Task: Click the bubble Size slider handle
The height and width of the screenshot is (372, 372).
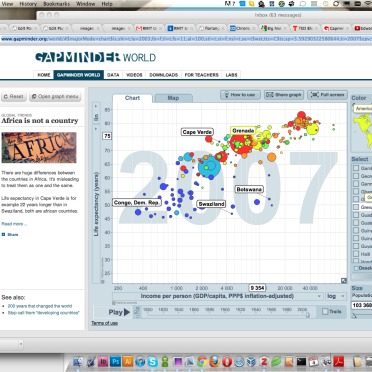Action: (x=354, y=315)
